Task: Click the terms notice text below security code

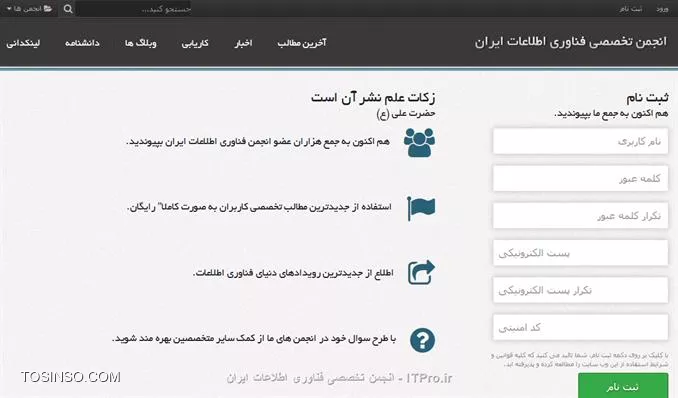Action: click(580, 360)
